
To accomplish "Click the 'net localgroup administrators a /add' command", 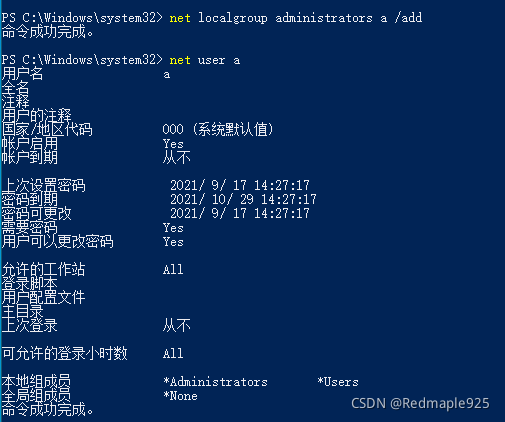I will pos(295,18).
